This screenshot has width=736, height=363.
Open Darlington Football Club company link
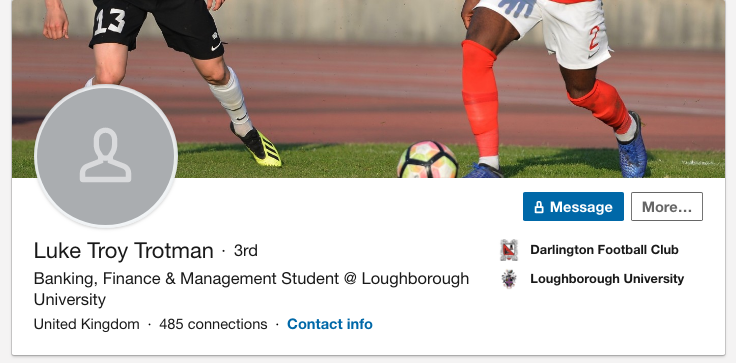[x=604, y=250]
